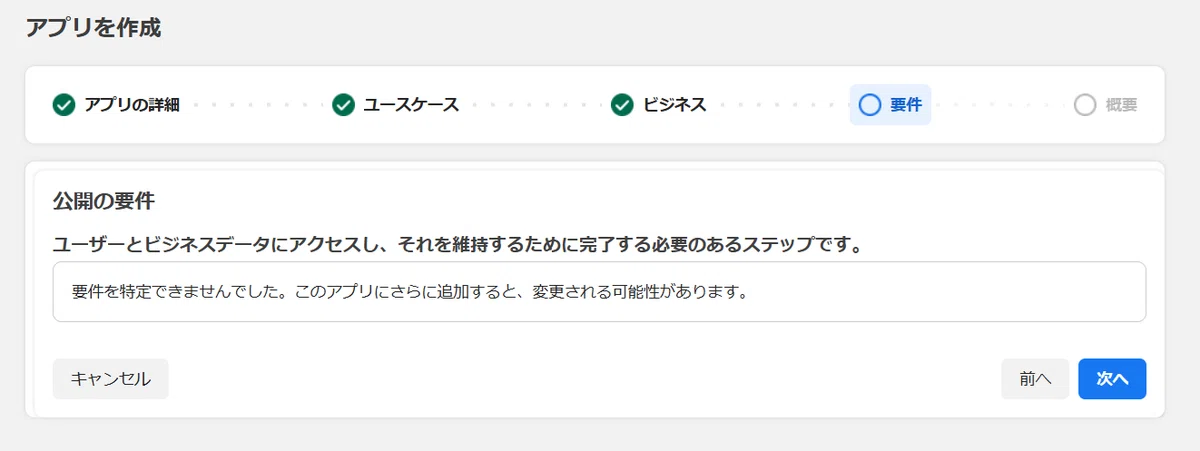Select the ユースケース step label
This screenshot has width=1200, height=451.
pos(411,105)
